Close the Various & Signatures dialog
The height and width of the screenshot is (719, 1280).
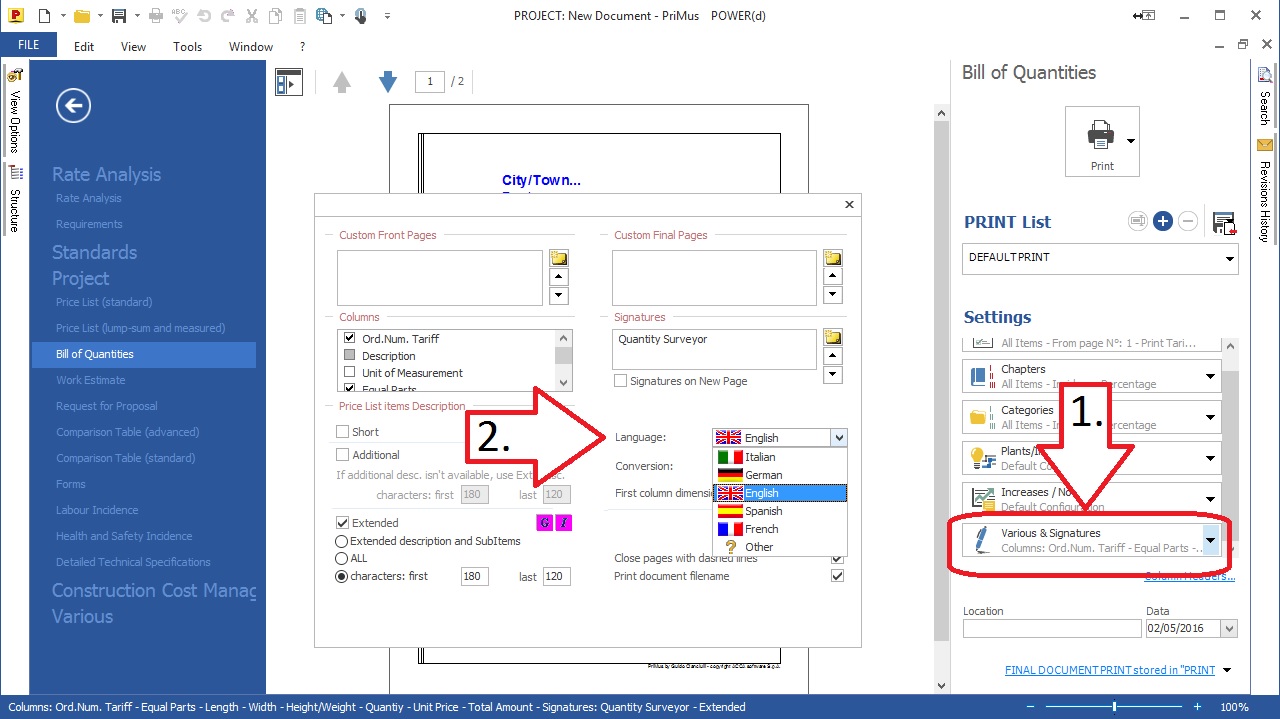coord(849,204)
